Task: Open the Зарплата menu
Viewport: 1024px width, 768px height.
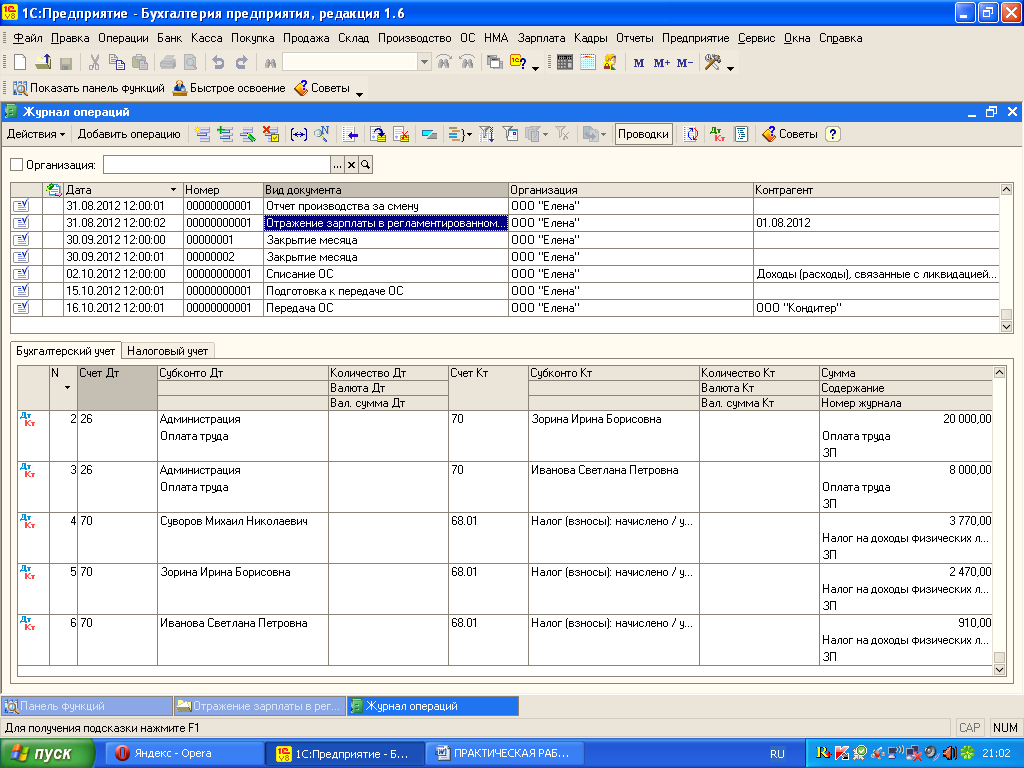Action: (541, 38)
